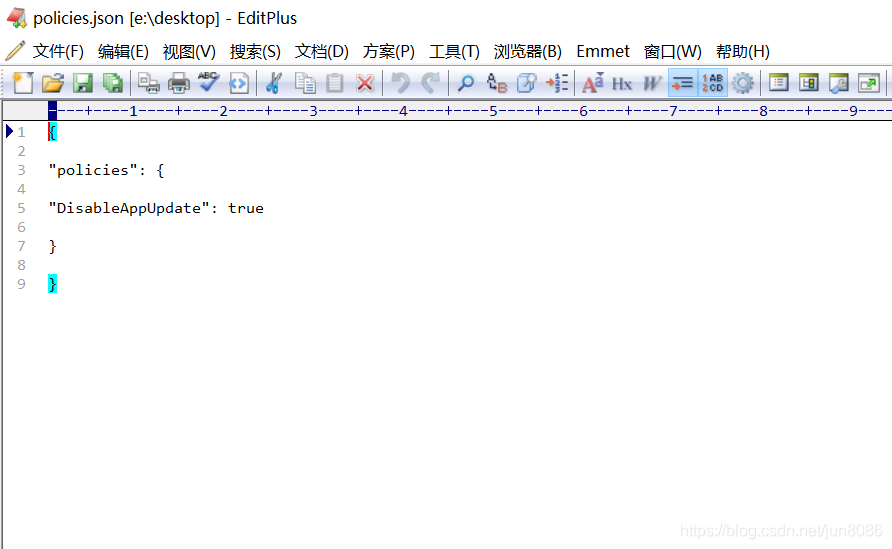
Task: Open font settings with Aa icon
Action: point(592,83)
